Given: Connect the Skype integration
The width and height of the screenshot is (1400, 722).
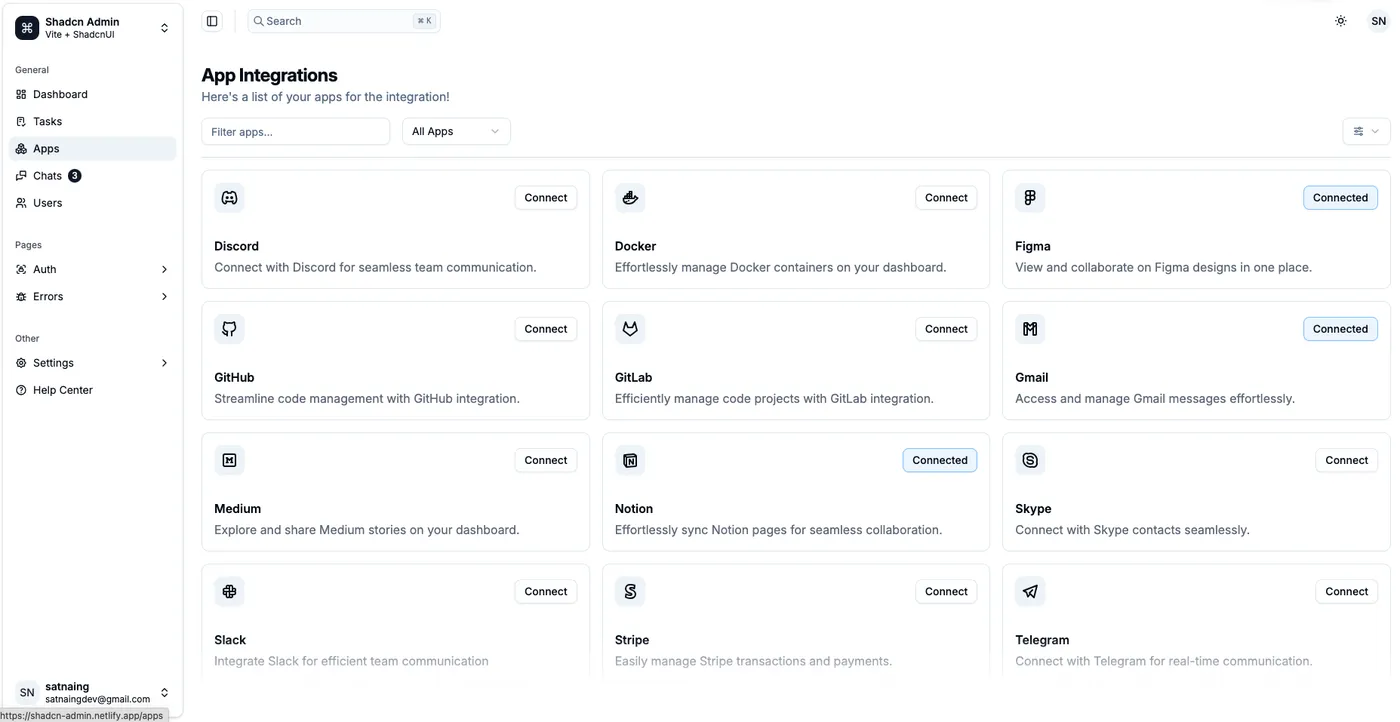Looking at the screenshot, I should click(1346, 460).
